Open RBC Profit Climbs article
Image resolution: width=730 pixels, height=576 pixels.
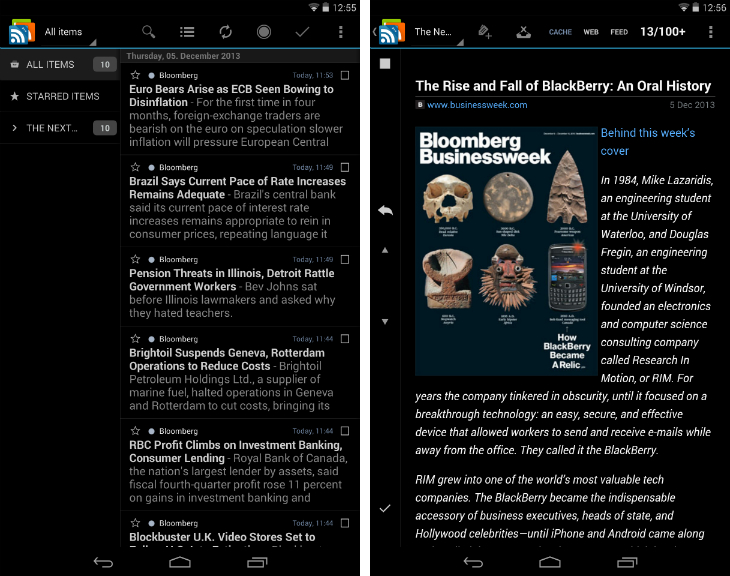tap(240, 465)
